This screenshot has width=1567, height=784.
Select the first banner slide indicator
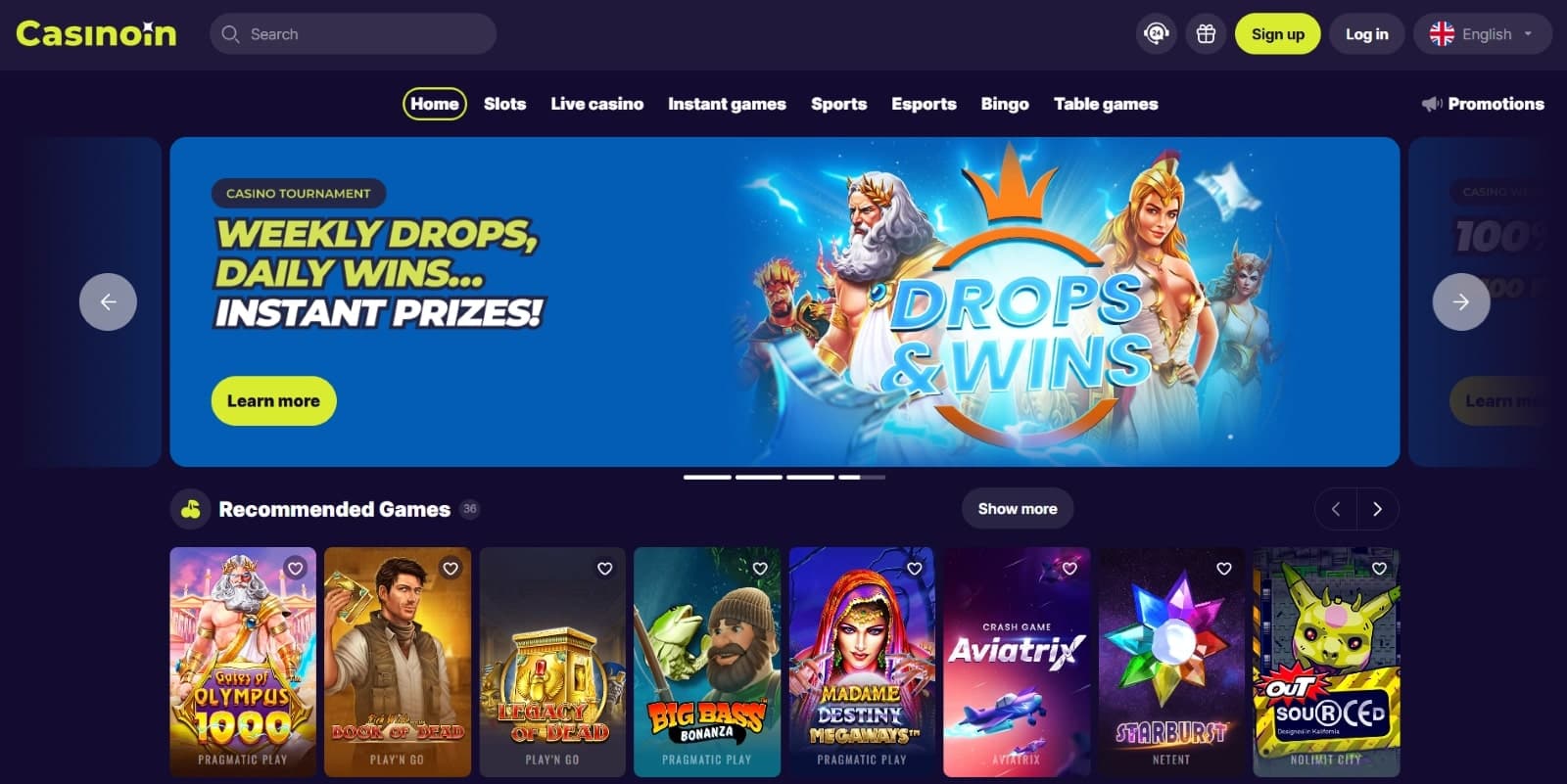coord(707,477)
